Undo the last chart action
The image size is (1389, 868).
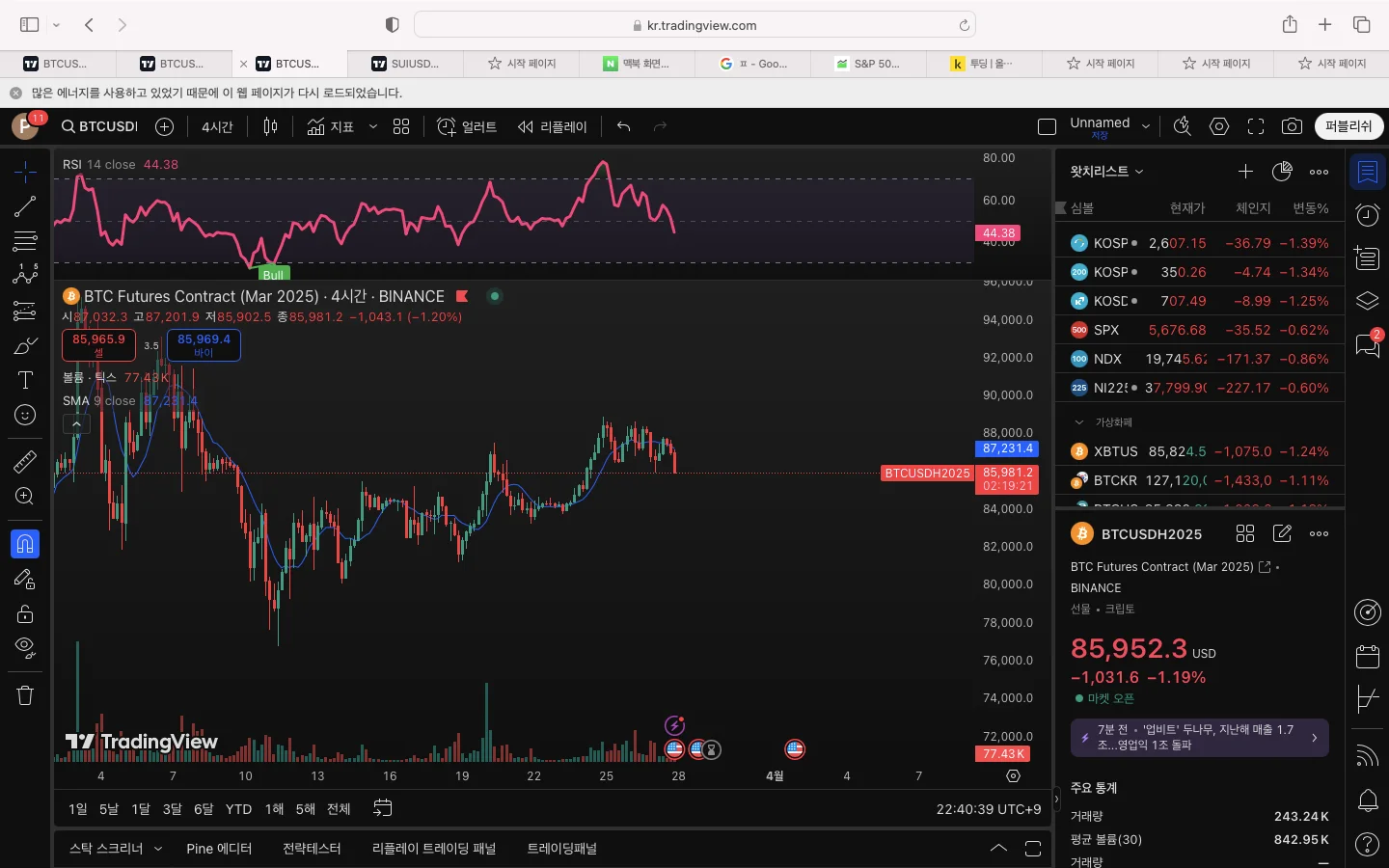click(x=624, y=127)
